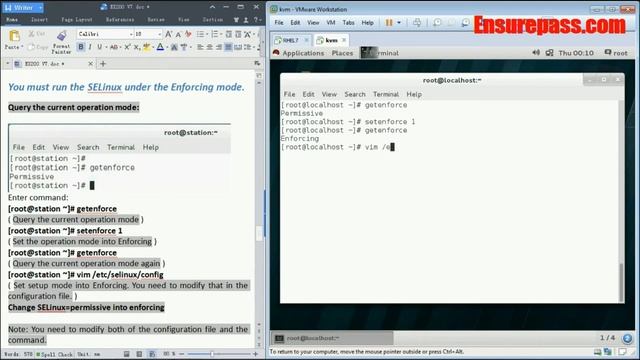Click the numbered list icon
This screenshot has width=640, height=360.
[214, 34]
